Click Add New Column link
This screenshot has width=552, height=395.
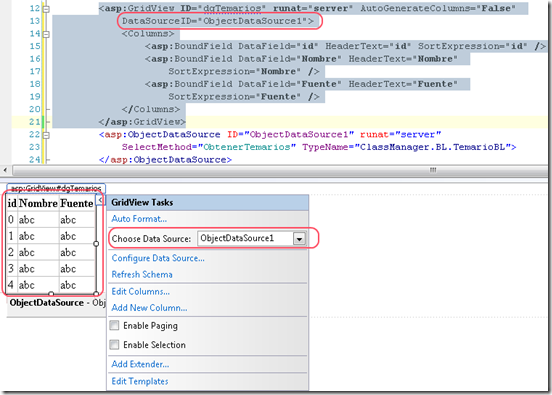coord(149,308)
